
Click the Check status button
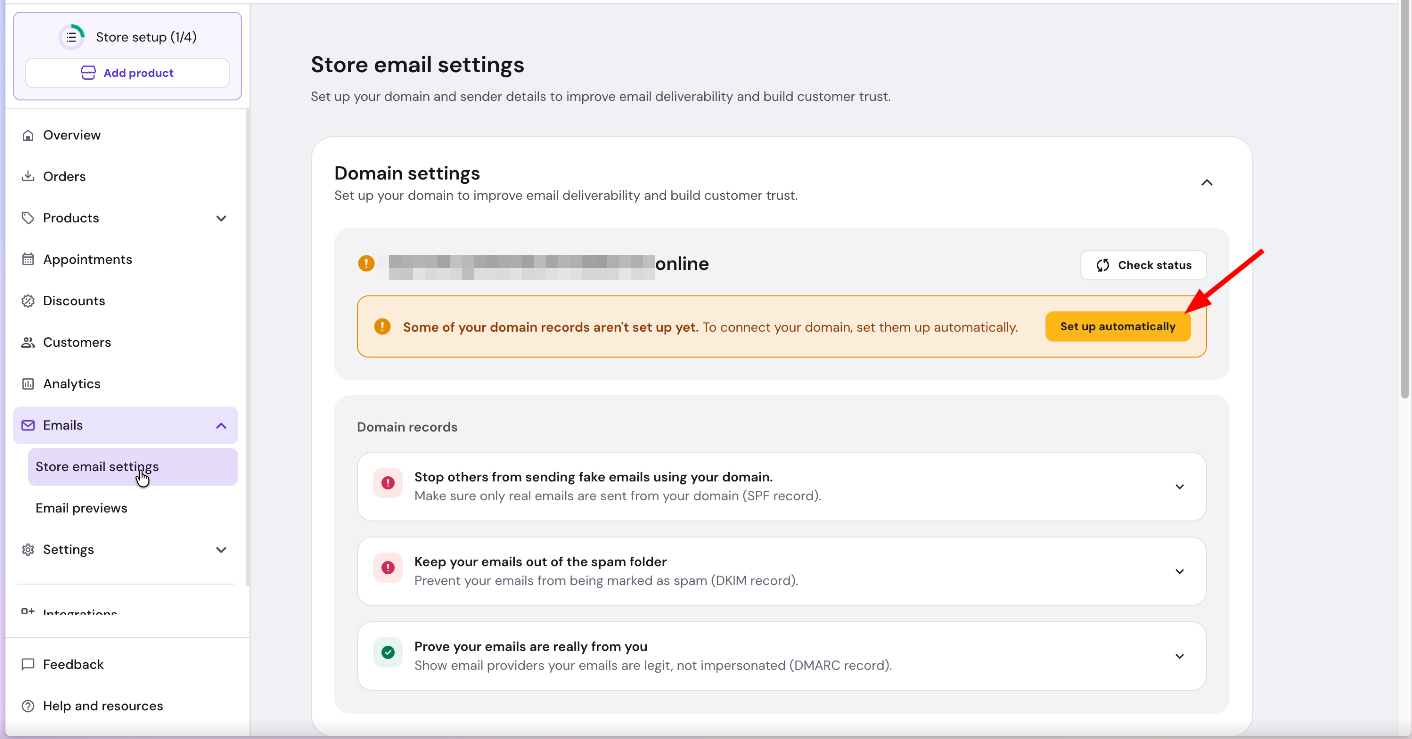(1143, 265)
